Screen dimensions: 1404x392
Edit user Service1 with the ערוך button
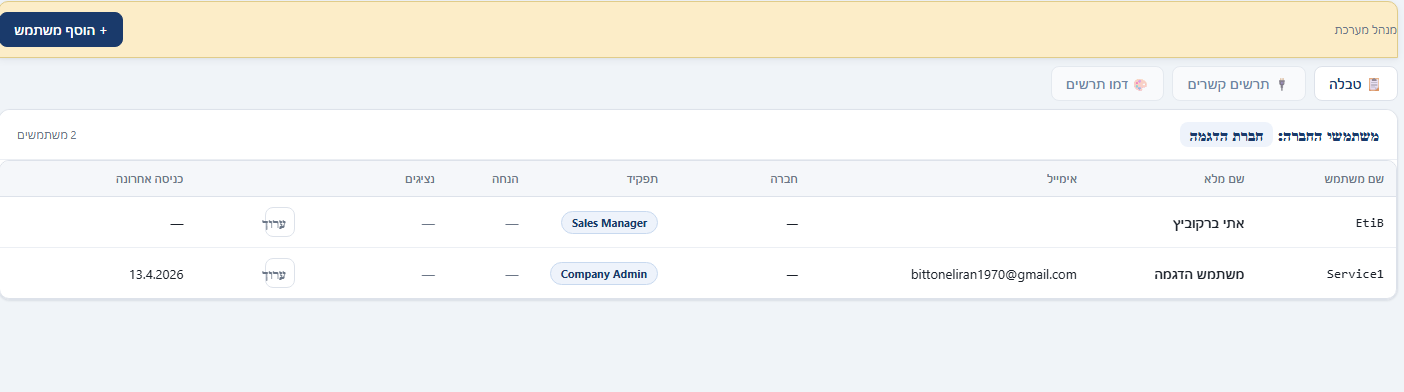279,273
